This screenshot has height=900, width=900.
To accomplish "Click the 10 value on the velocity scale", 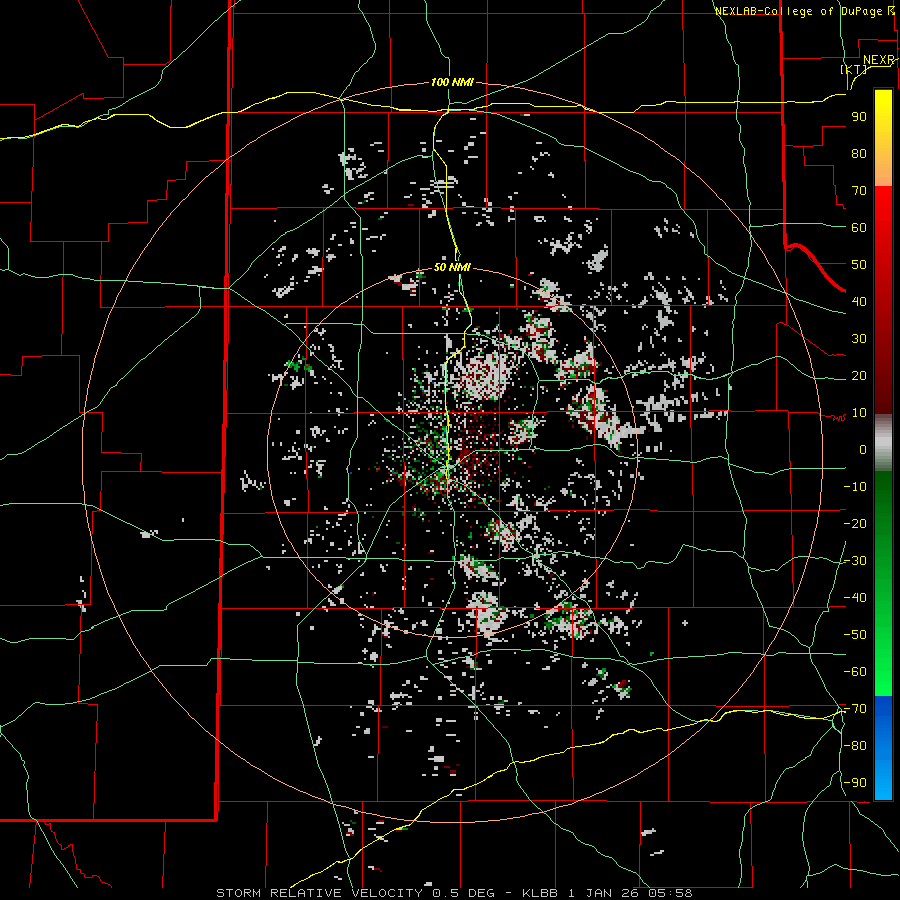I will tap(859, 413).
